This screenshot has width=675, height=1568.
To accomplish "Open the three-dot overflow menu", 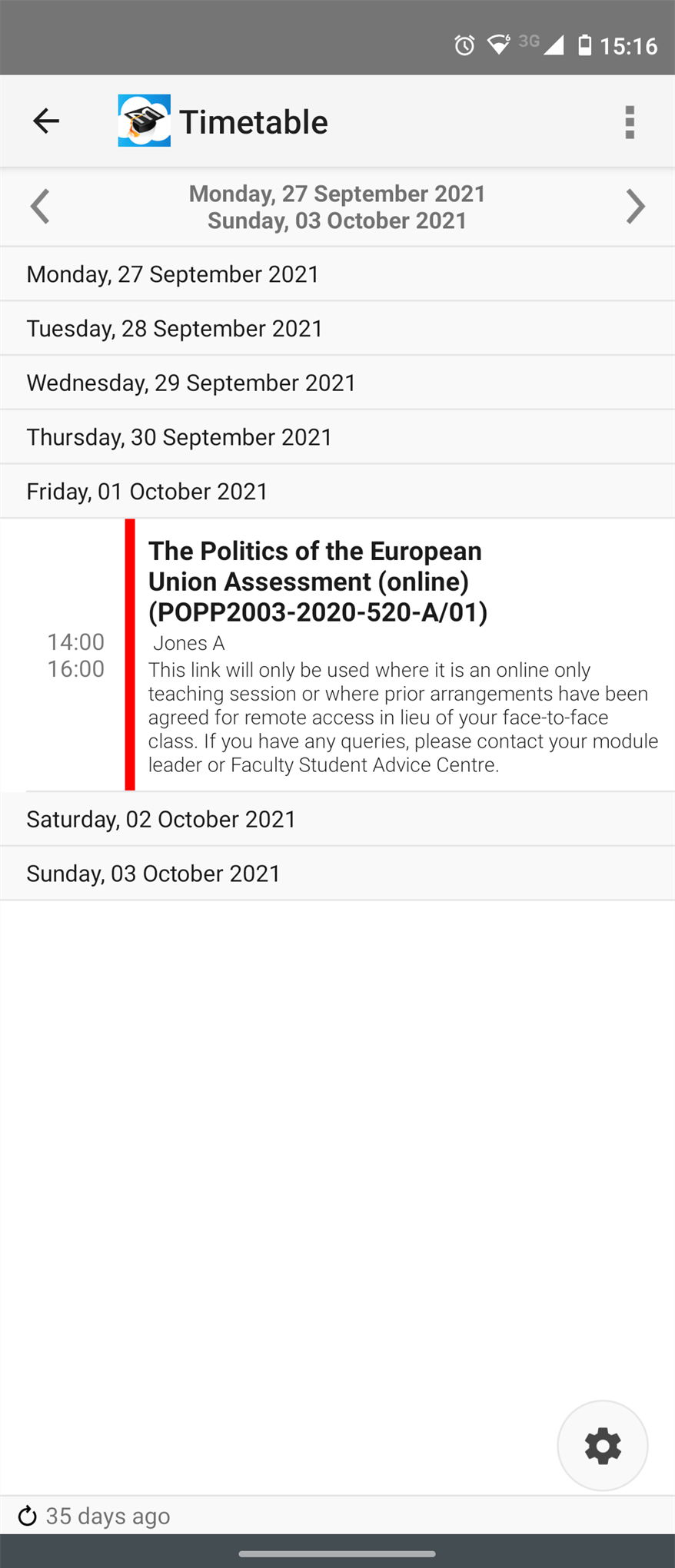I will [630, 122].
